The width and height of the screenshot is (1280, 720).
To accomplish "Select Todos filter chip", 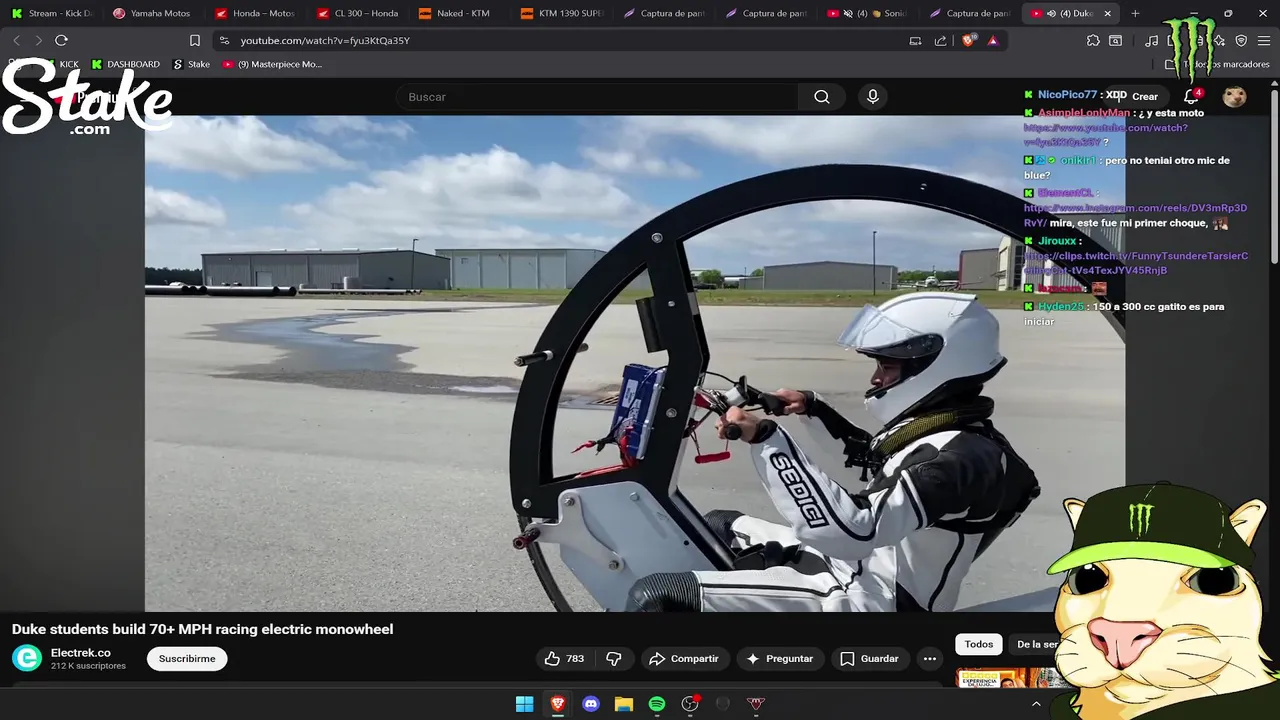I will [979, 644].
